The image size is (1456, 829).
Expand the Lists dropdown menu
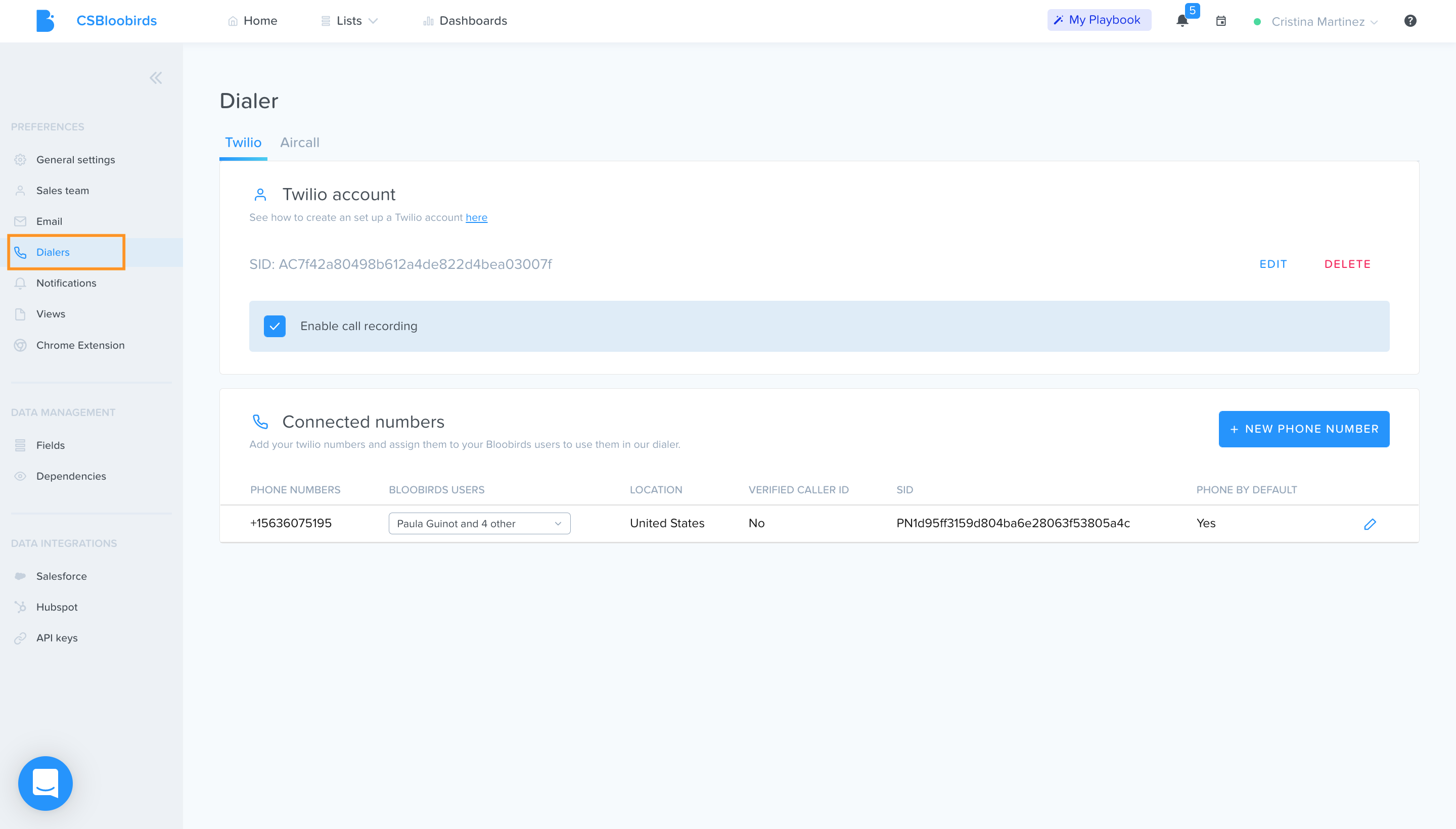click(x=349, y=21)
